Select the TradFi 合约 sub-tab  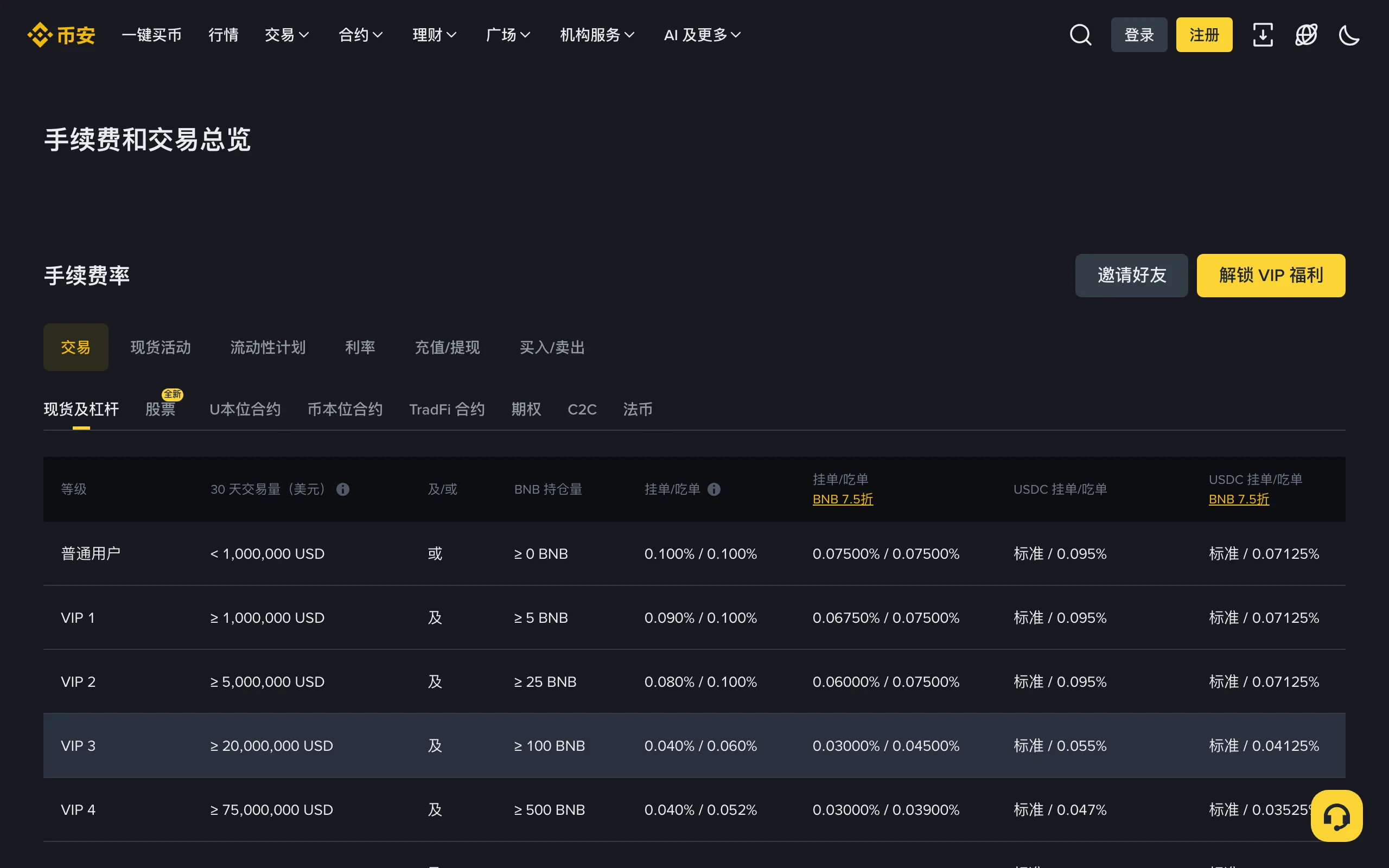click(x=447, y=409)
